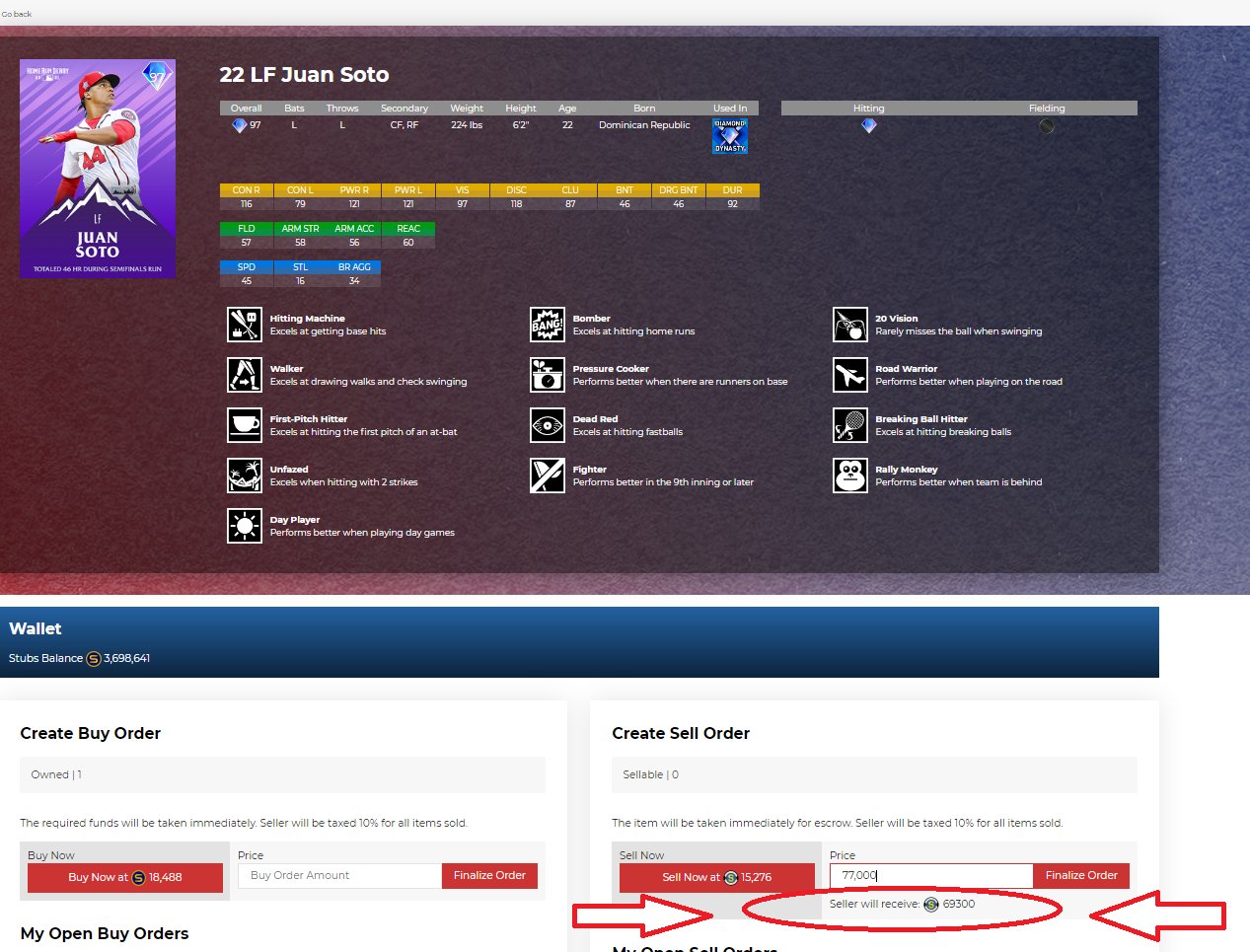Click the stubs icon beside Seller will receive
This screenshot has height=952, width=1250.
click(930, 904)
